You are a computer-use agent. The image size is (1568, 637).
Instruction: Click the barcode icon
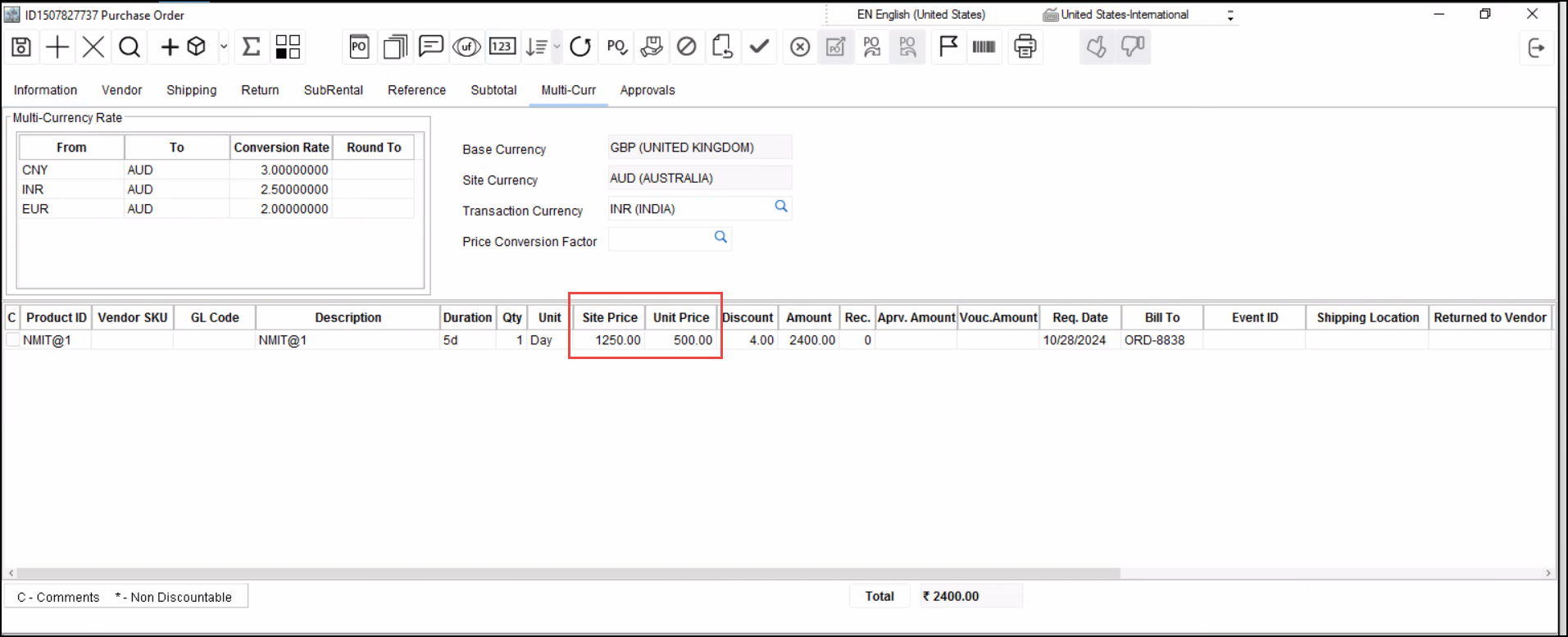[x=984, y=48]
